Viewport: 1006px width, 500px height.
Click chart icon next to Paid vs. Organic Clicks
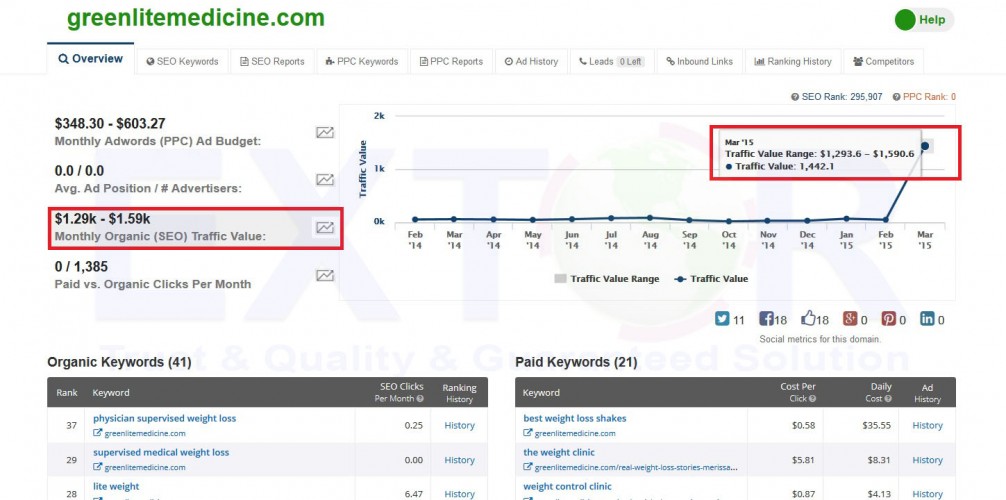coord(325,276)
